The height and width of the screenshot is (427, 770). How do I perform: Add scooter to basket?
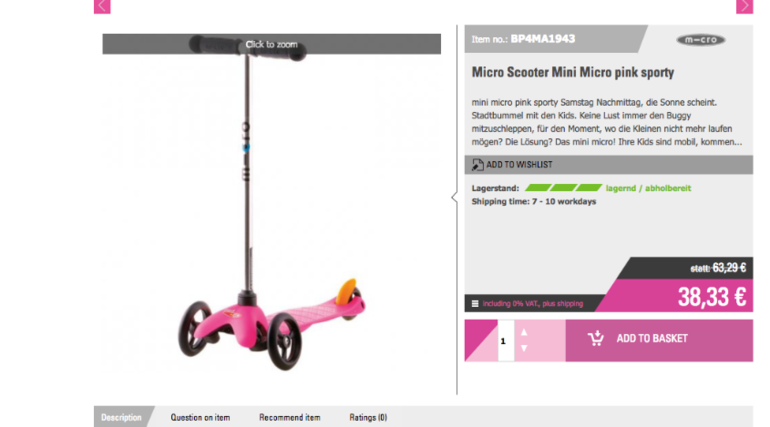659,341
